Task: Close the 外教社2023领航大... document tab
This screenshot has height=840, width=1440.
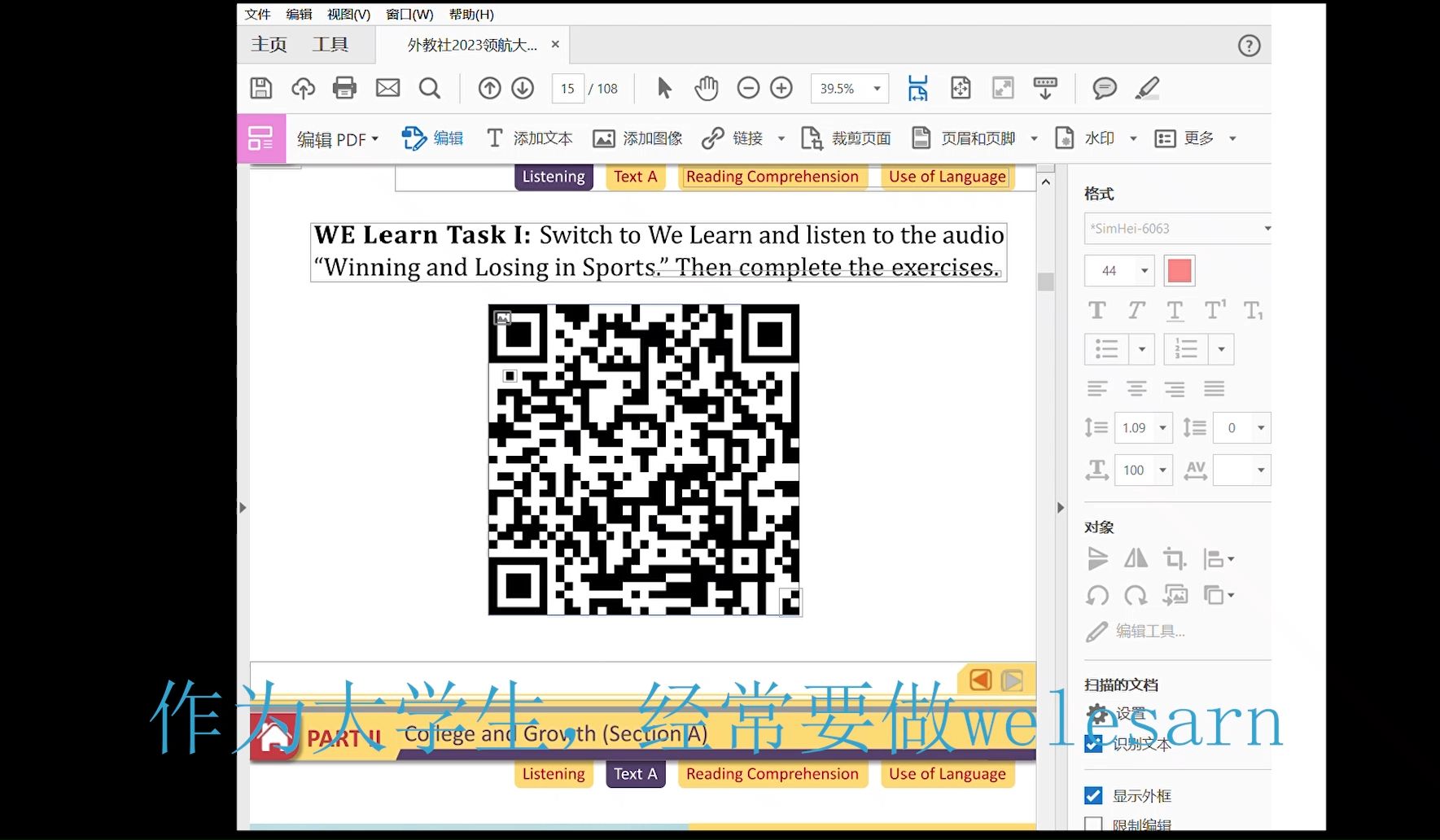Action: [555, 44]
